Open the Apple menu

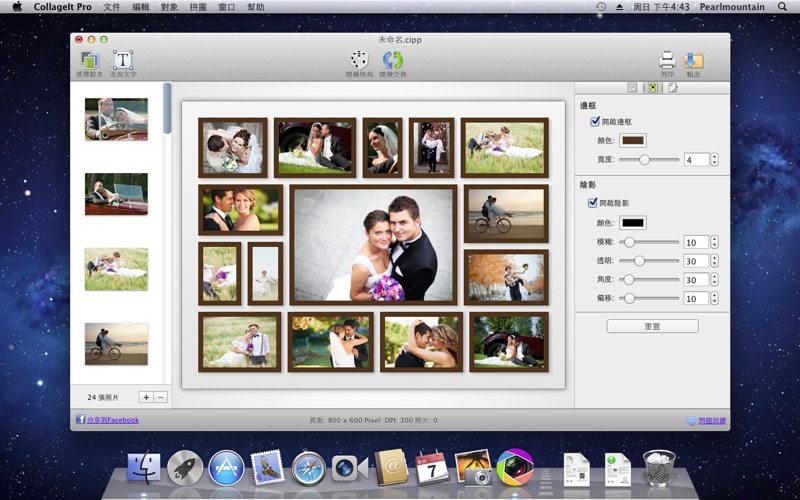coord(17,7)
